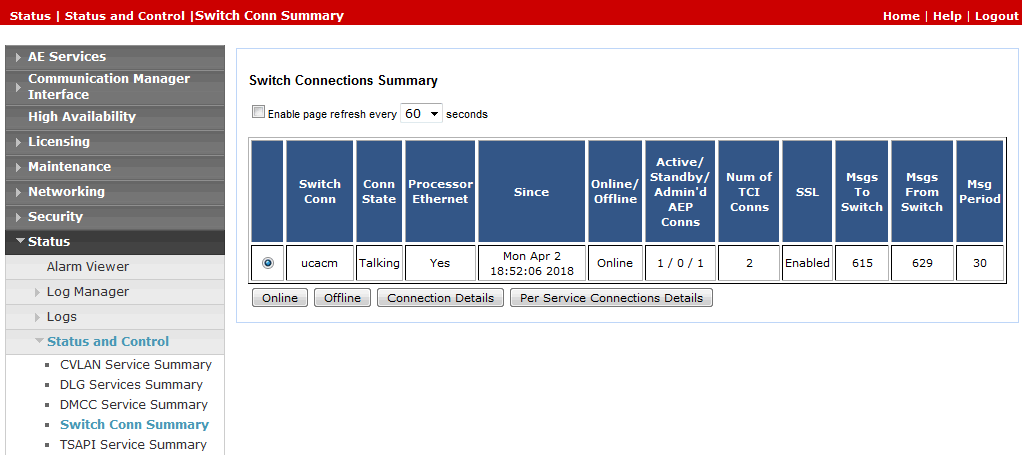Expand the Networking menu
The height and width of the screenshot is (455, 1022).
click(66, 192)
